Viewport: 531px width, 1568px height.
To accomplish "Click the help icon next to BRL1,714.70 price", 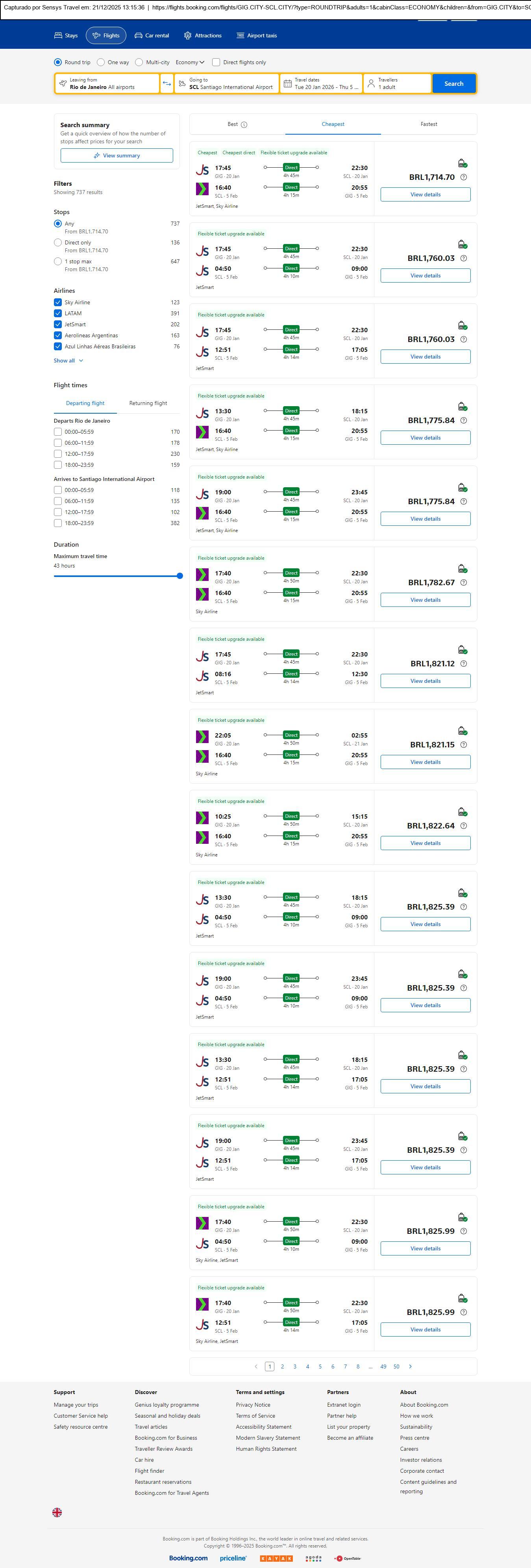I will (463, 177).
